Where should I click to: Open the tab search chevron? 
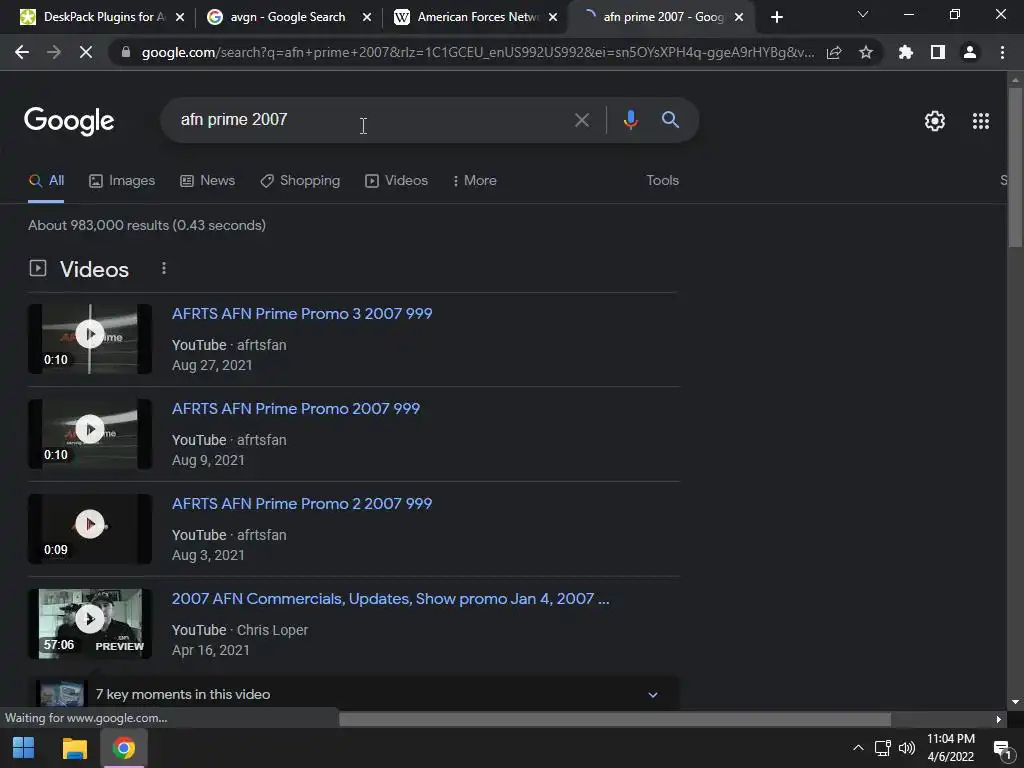(x=863, y=14)
